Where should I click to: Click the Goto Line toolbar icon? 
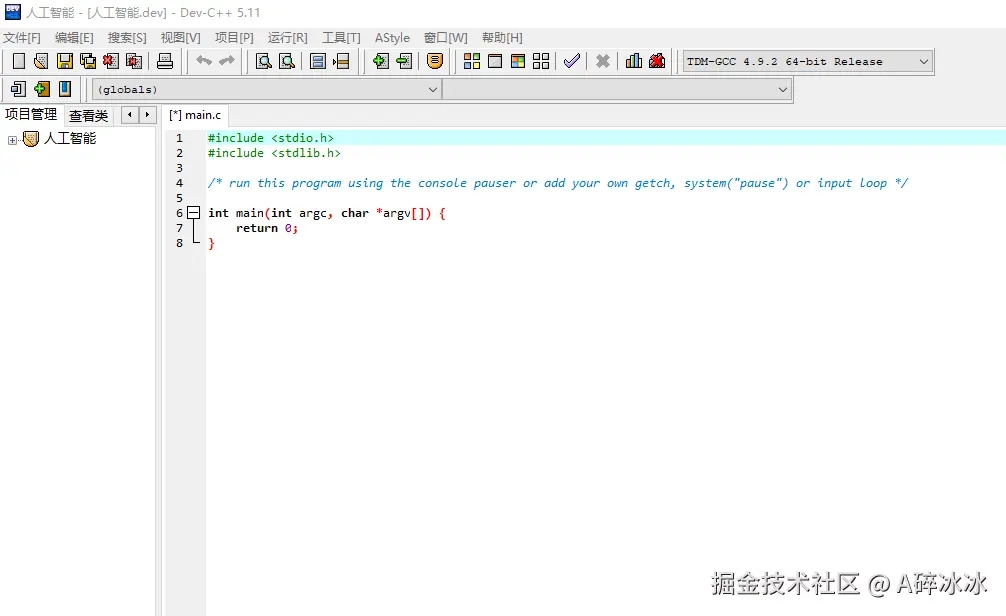coord(341,61)
